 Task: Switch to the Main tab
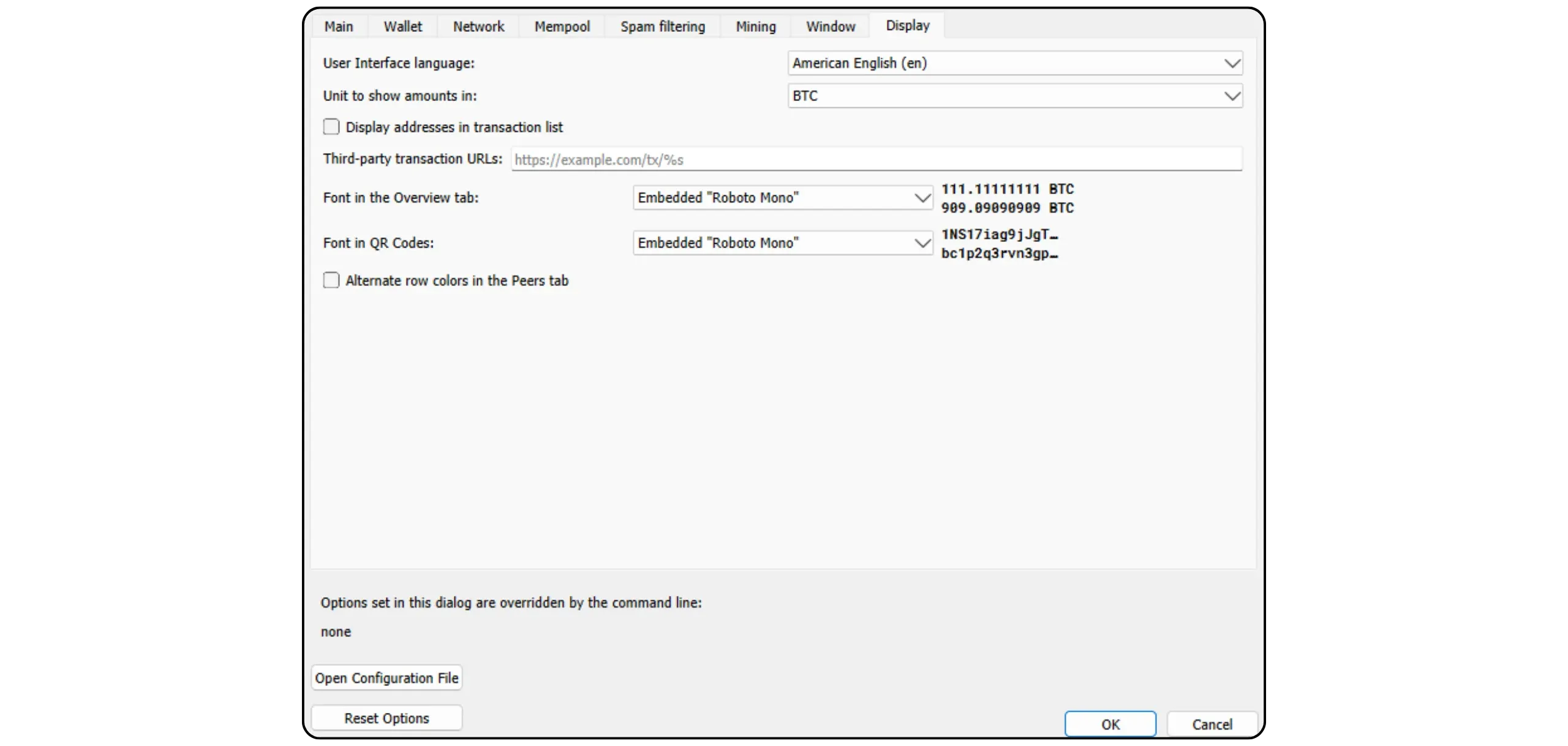tap(339, 26)
